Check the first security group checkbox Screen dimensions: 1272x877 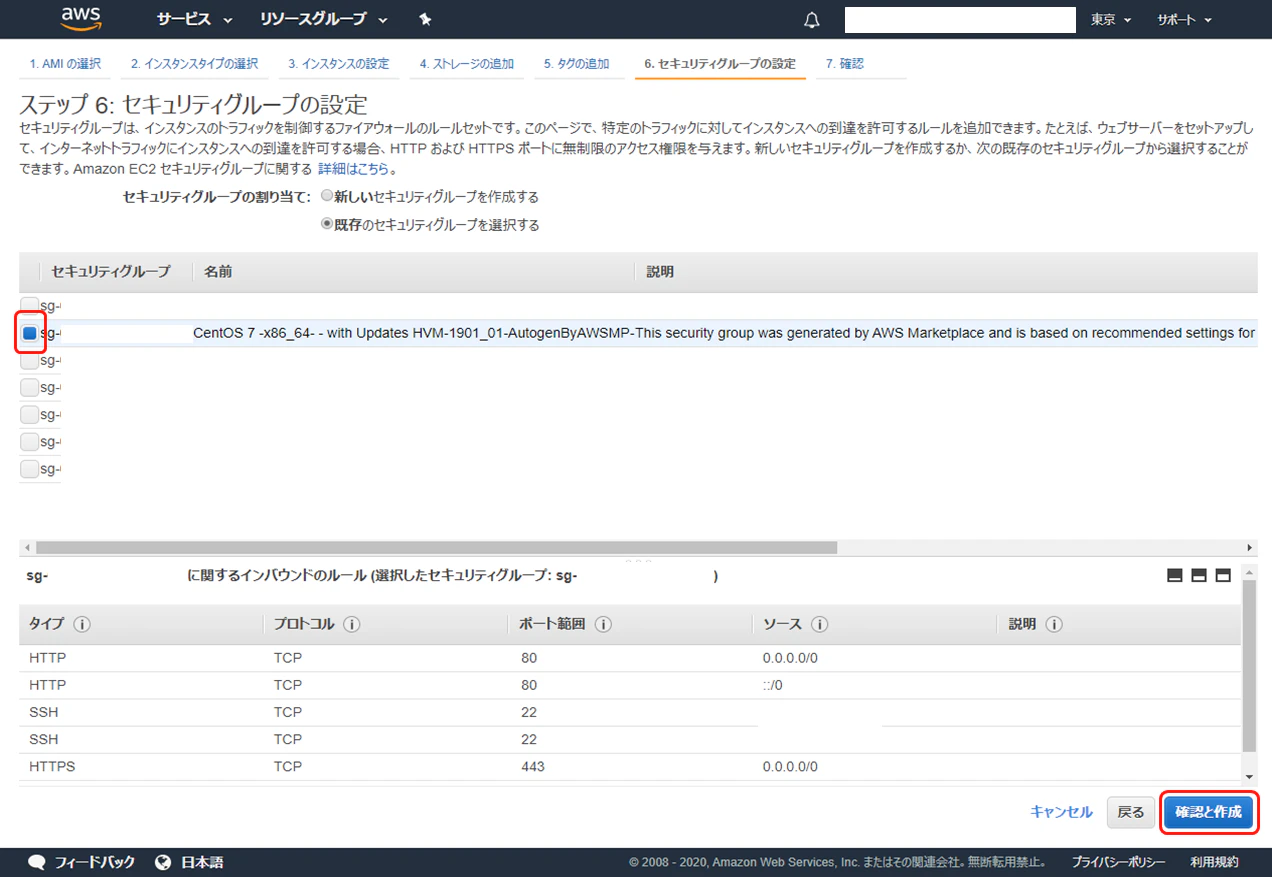pos(30,306)
